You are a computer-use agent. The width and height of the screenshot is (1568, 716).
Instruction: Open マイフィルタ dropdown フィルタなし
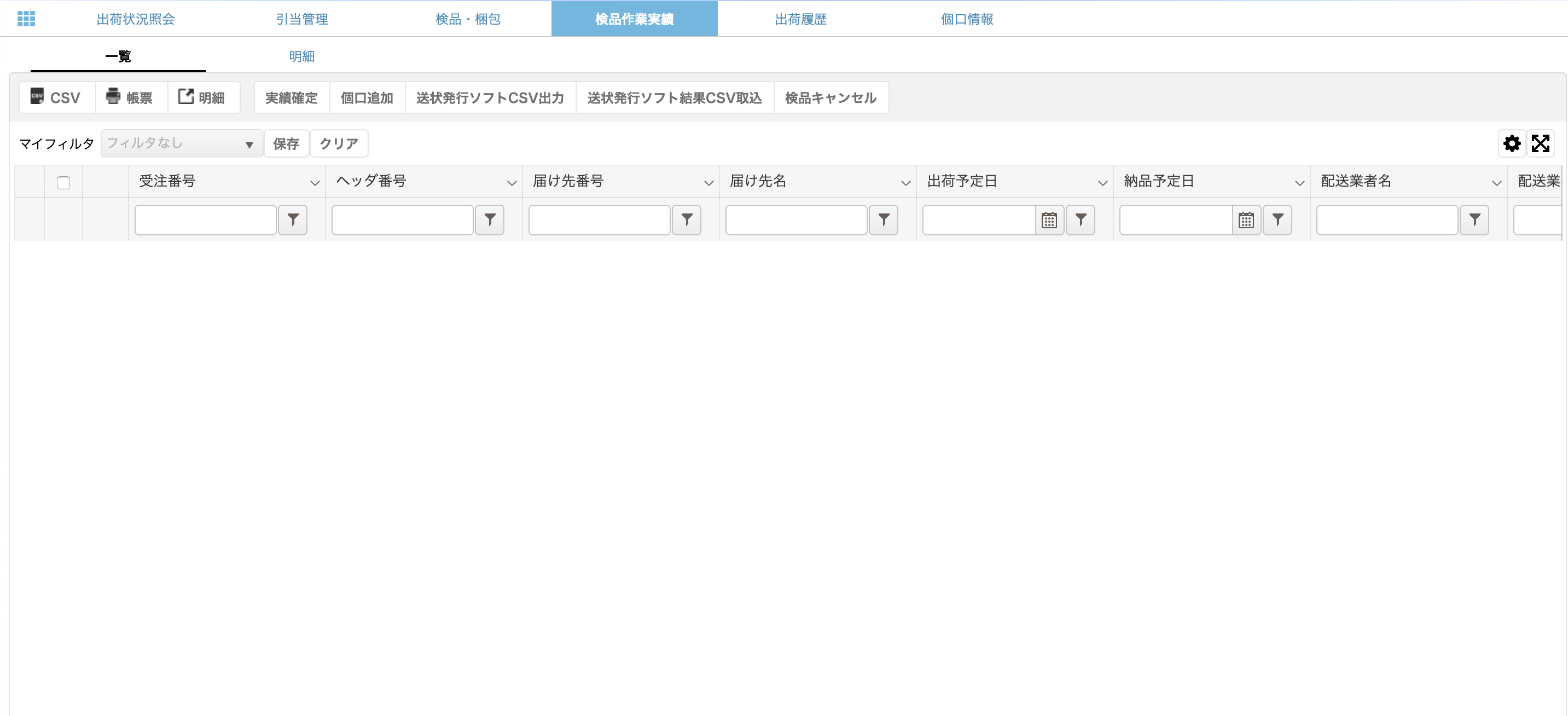point(182,143)
